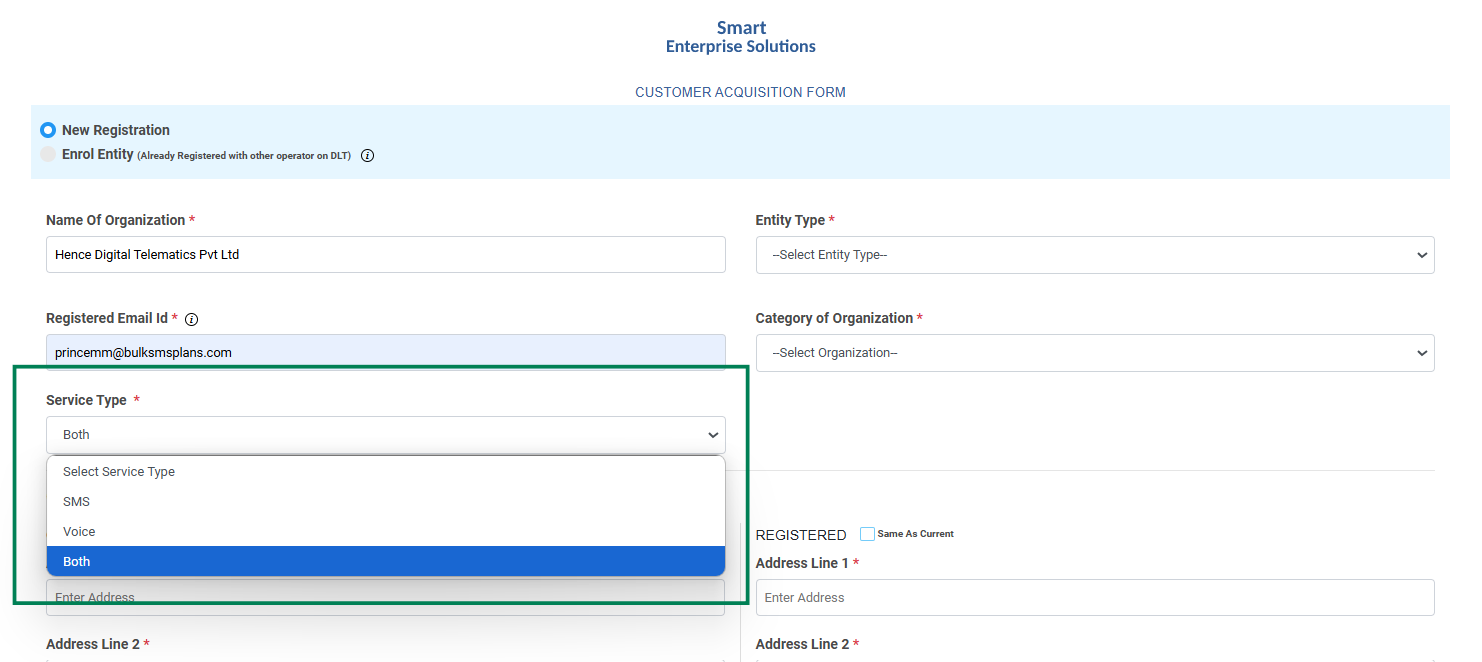Click the REGISTERED section label

801,535
